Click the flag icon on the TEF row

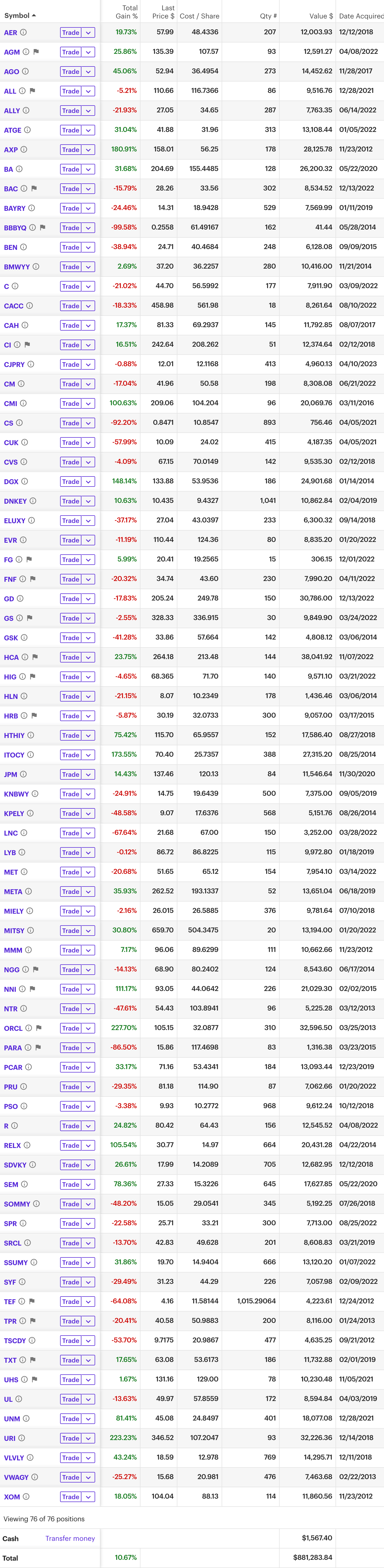(x=32, y=1302)
